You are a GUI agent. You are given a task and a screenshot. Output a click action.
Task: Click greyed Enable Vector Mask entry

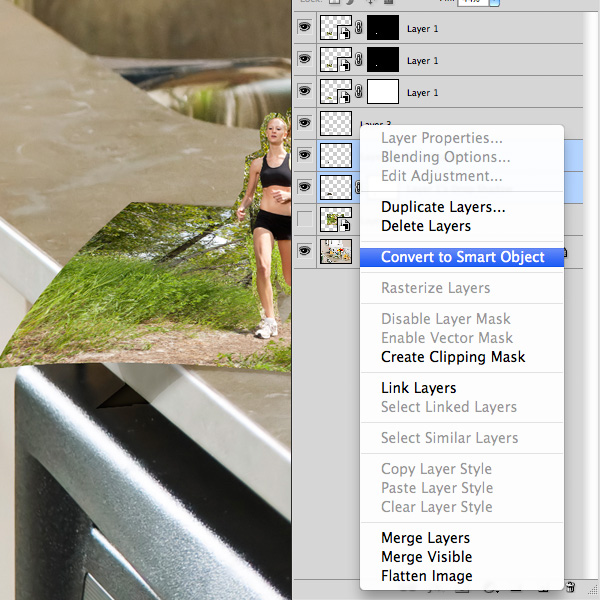447,338
